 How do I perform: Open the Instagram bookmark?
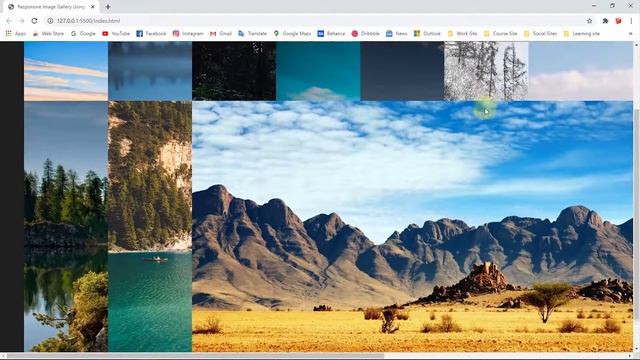point(188,33)
